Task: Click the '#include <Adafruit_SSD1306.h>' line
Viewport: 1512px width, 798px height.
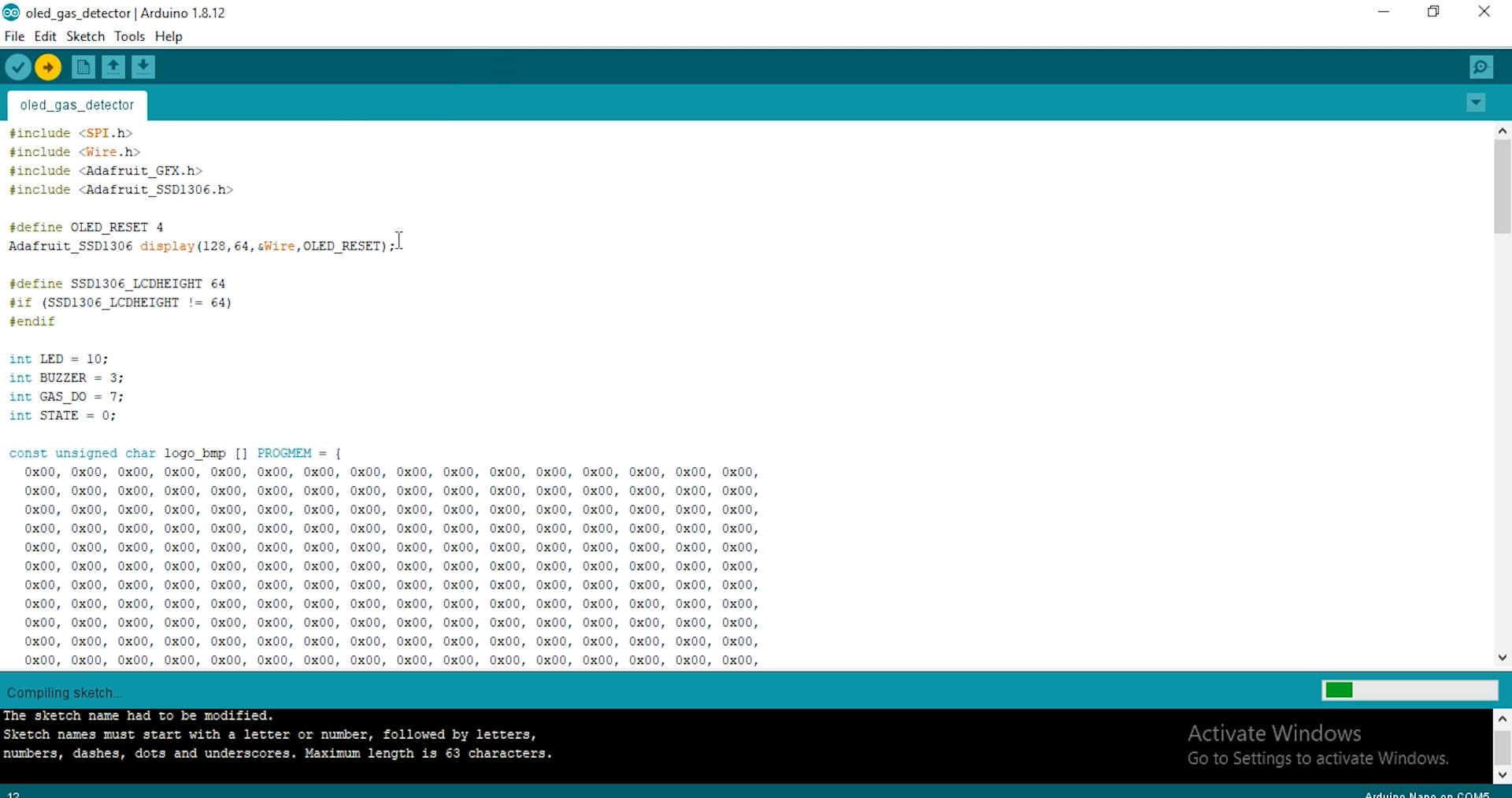Action: coord(121,190)
